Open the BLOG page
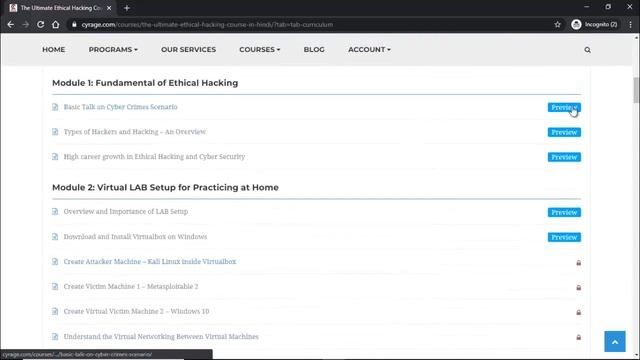640x360 pixels. 314,49
